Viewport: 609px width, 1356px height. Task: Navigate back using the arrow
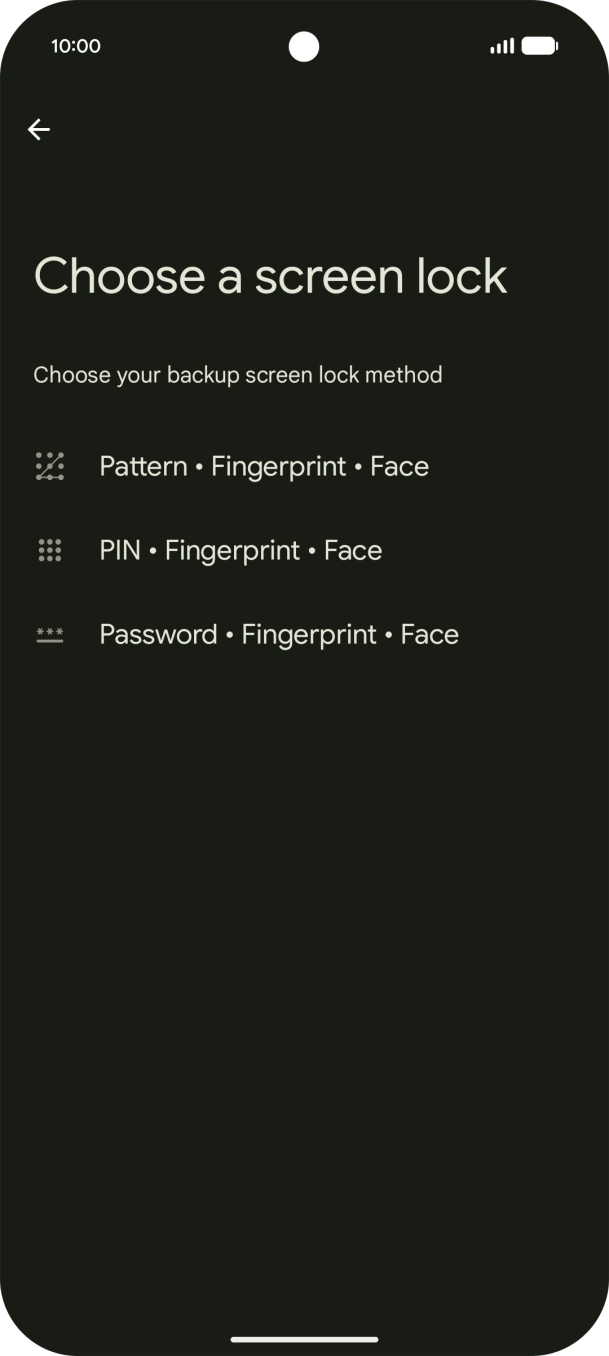pyautogui.click(x=39, y=129)
